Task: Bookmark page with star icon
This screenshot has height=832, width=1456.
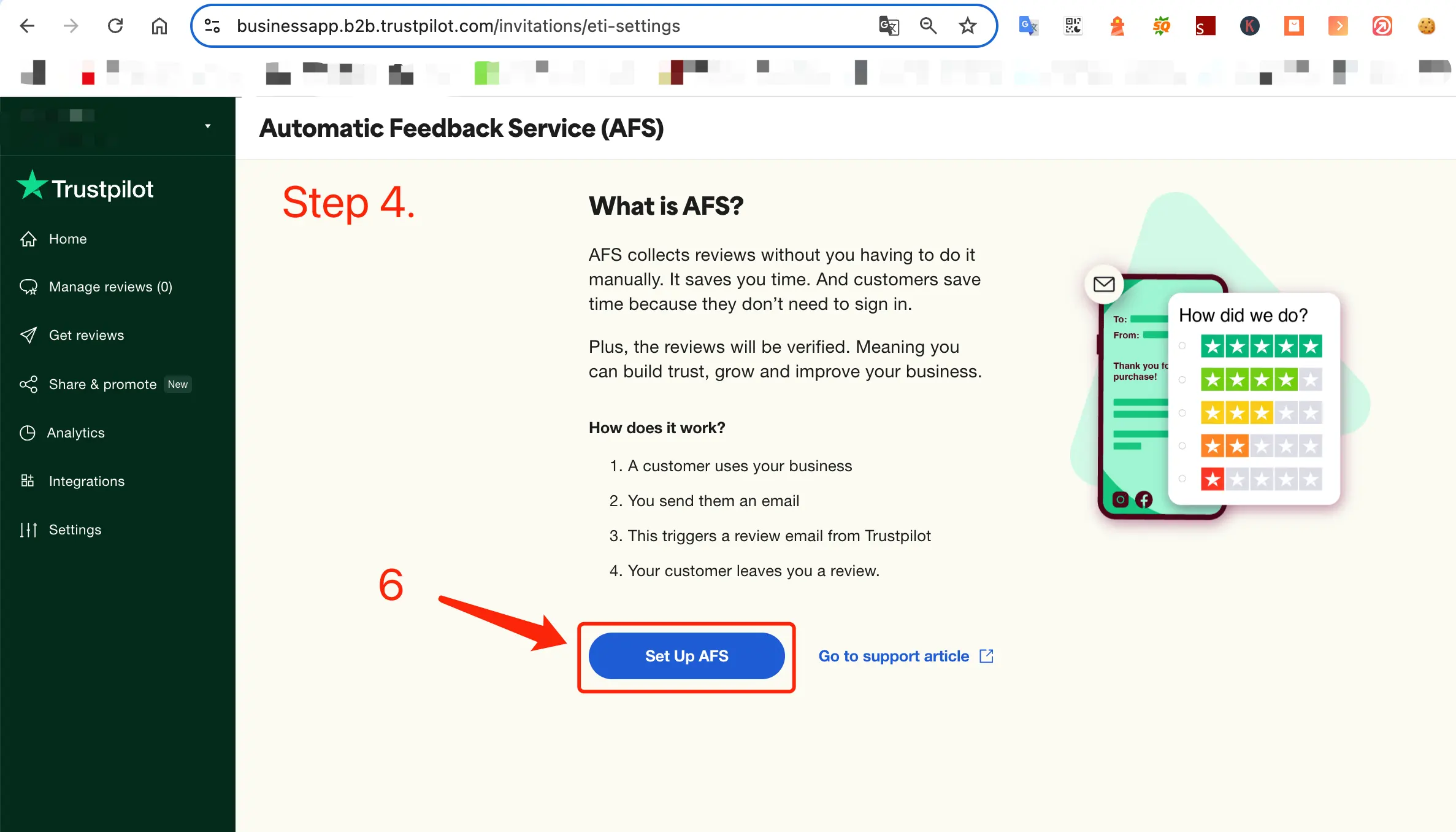Action: pos(967,26)
